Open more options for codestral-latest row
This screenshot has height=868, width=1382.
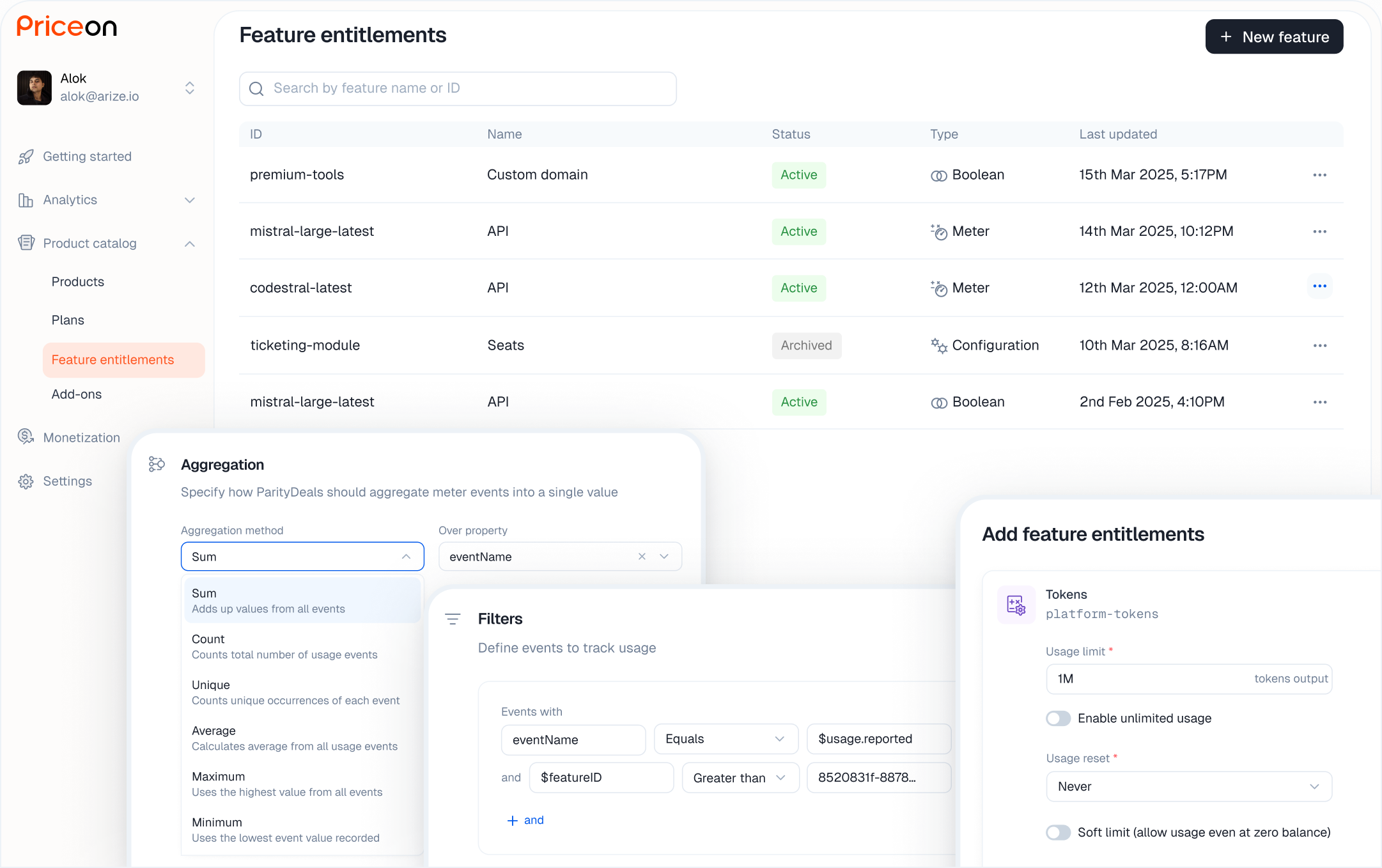coord(1319,286)
